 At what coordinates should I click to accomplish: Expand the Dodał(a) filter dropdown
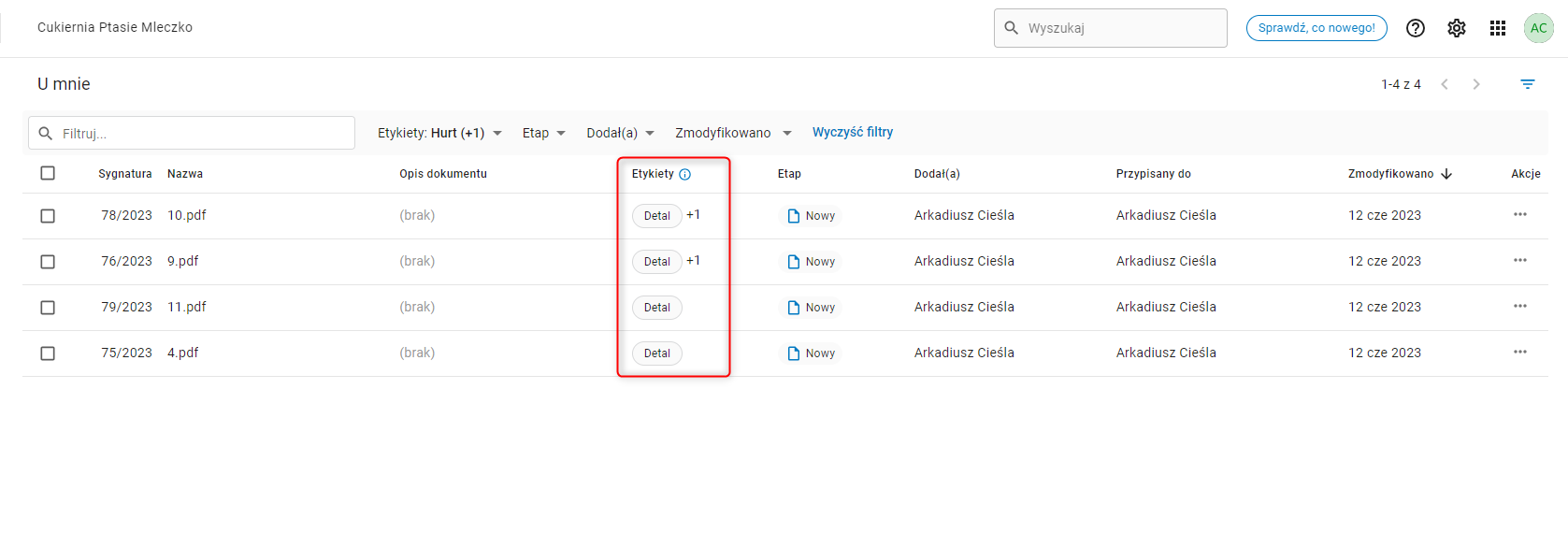pos(620,133)
